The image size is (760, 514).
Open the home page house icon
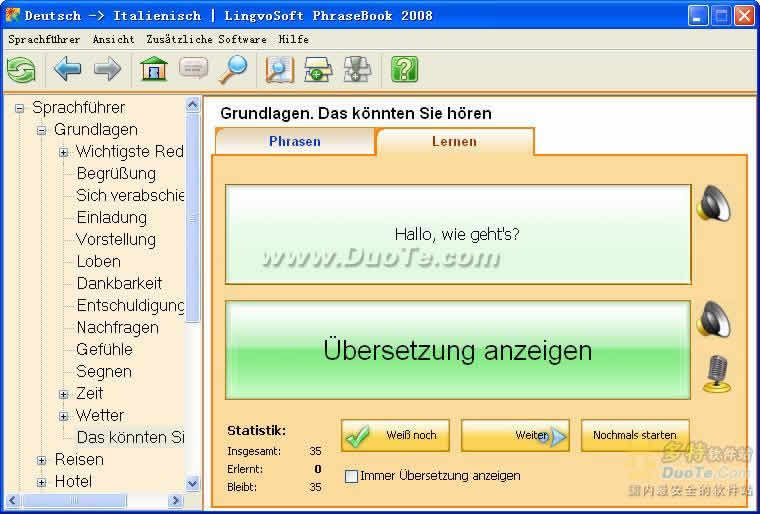pos(154,69)
